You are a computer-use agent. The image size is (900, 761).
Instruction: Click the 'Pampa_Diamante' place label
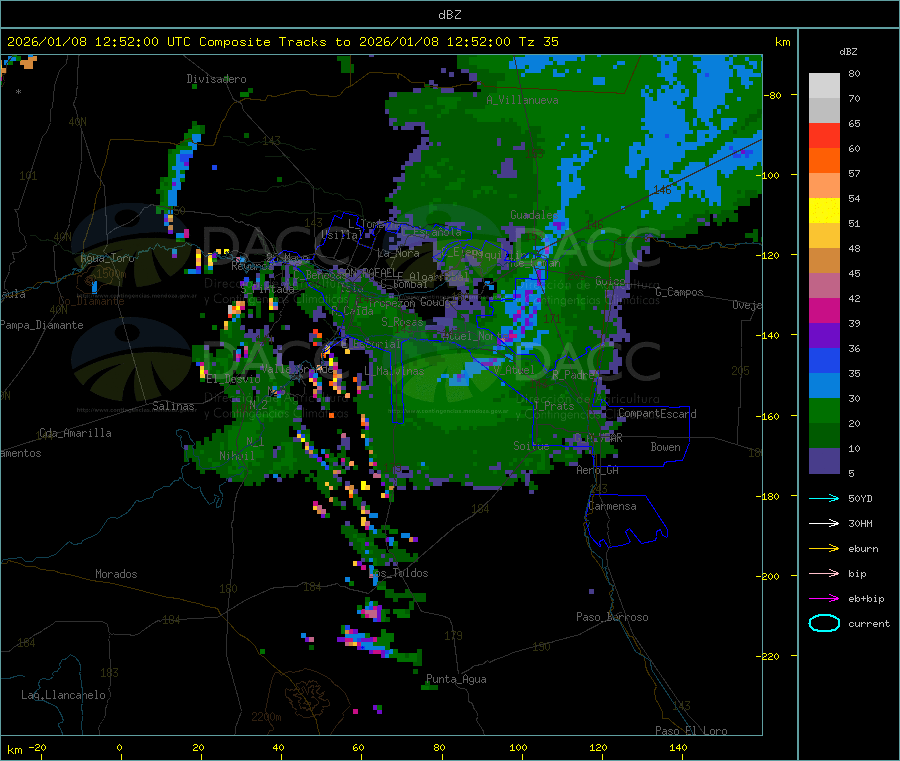[x=42, y=325]
